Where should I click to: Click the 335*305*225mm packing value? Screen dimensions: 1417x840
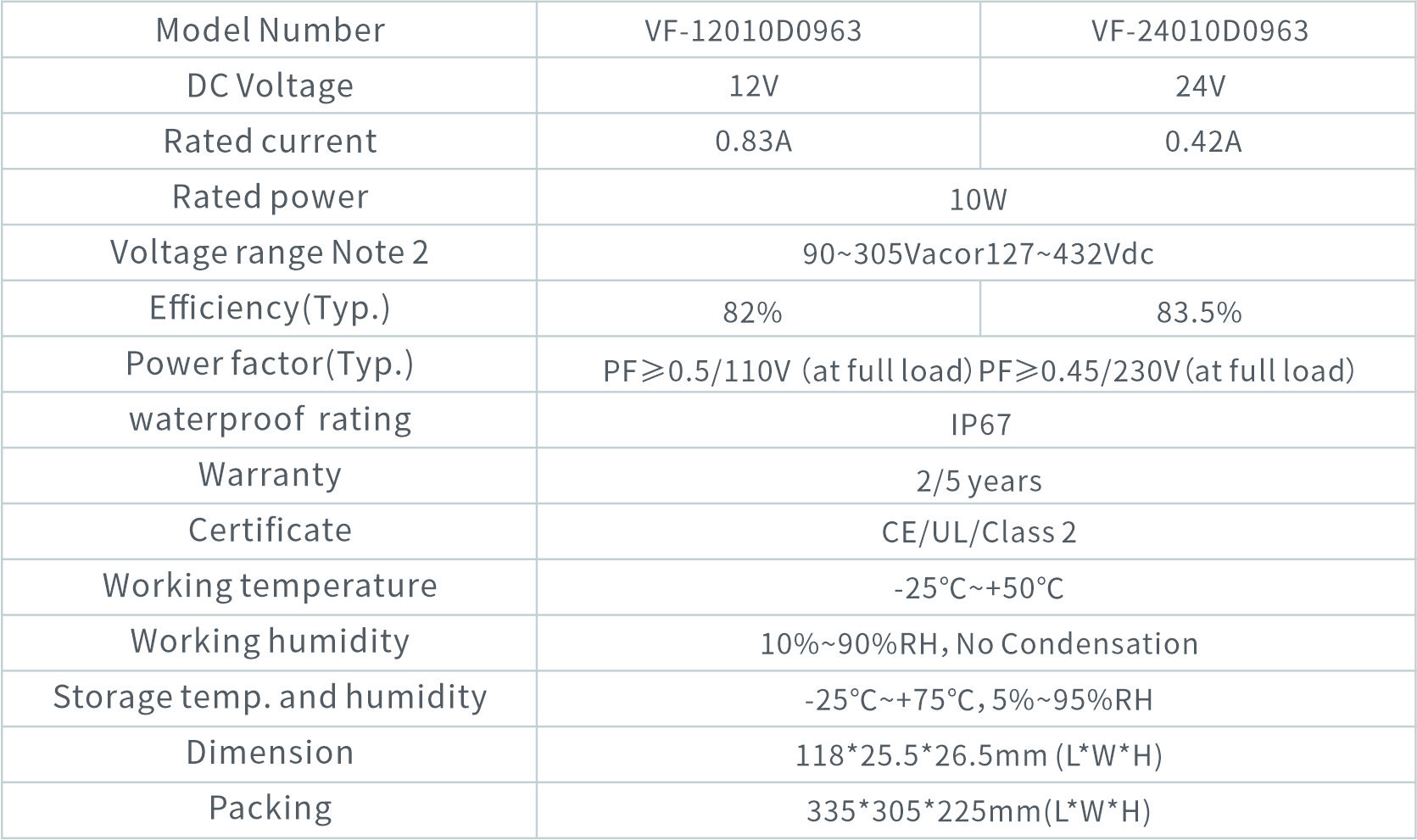coord(978,811)
